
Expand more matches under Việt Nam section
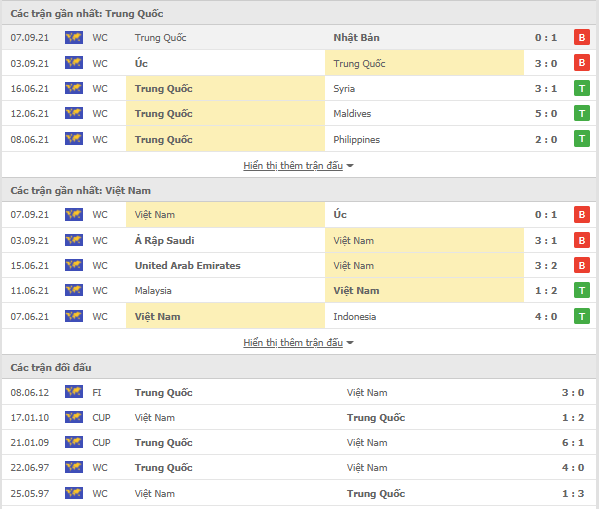tap(293, 342)
